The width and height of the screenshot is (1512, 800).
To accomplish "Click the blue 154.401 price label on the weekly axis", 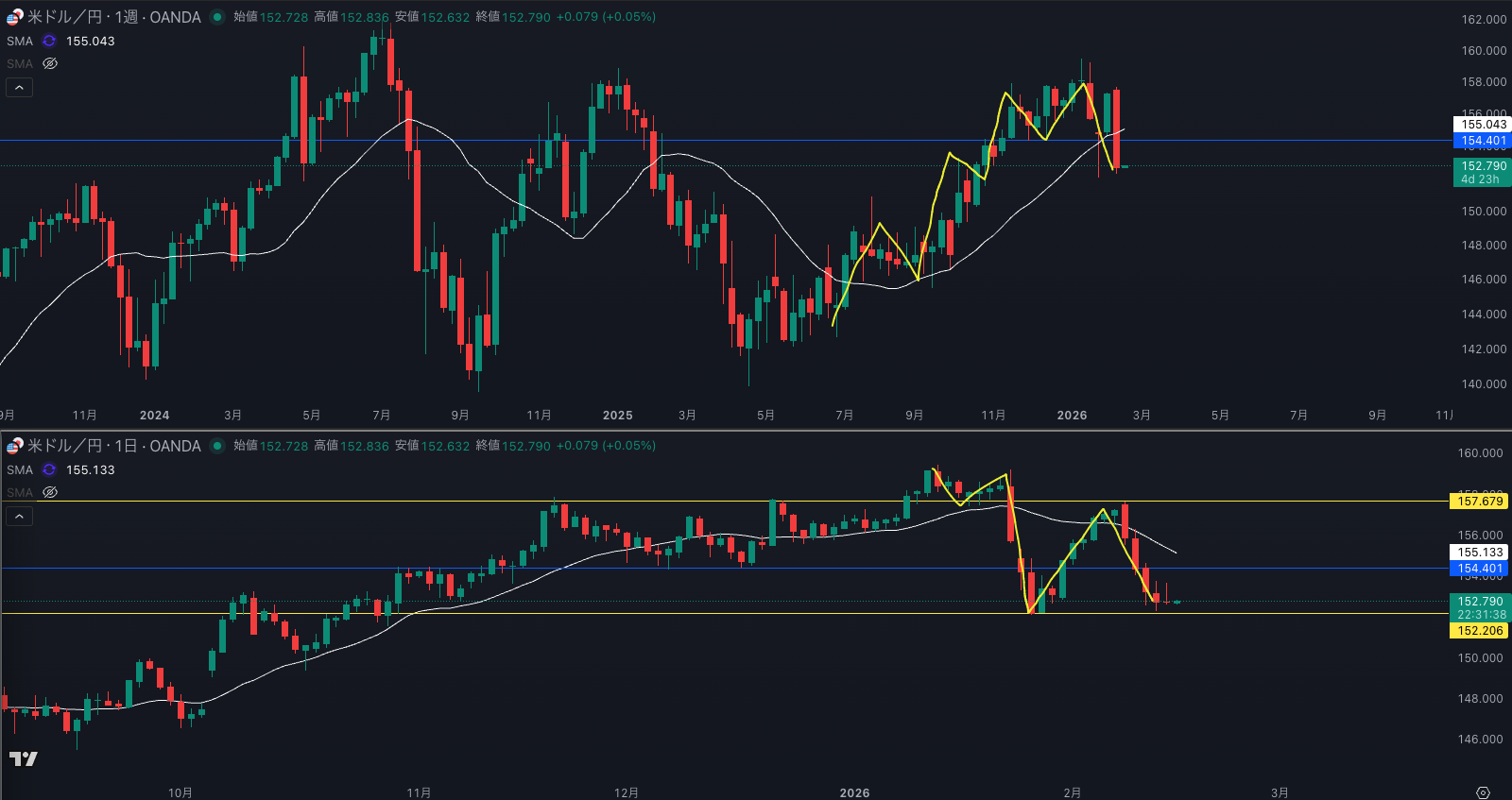I will (x=1483, y=141).
